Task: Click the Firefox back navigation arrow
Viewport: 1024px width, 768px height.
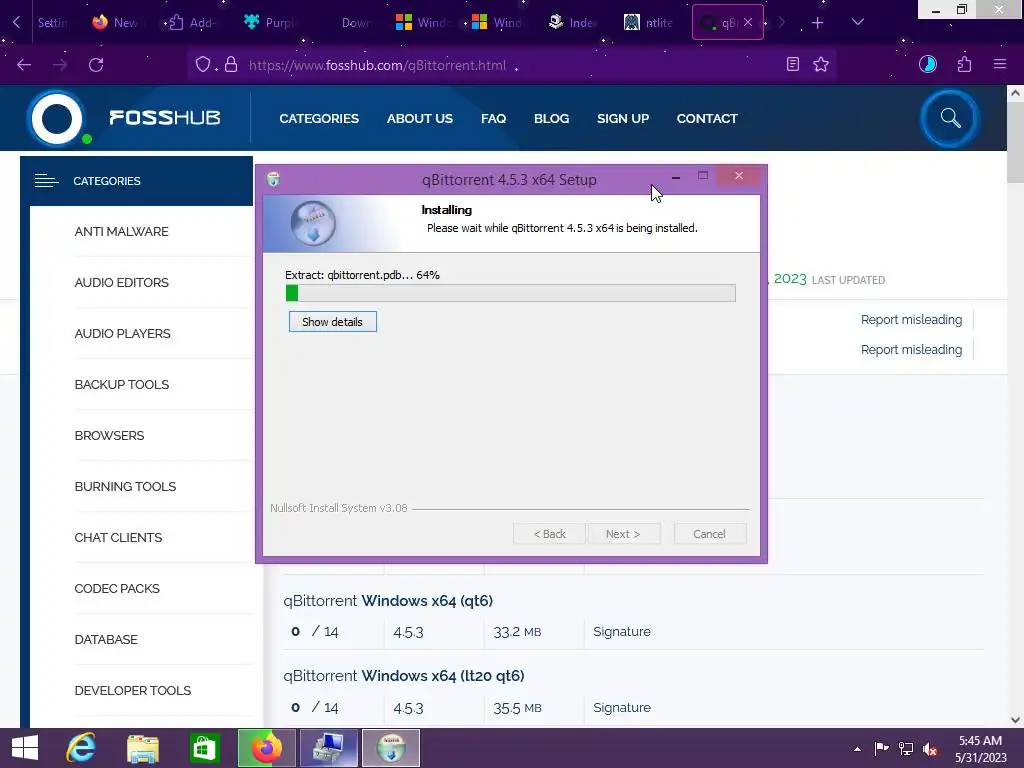Action: (x=24, y=65)
